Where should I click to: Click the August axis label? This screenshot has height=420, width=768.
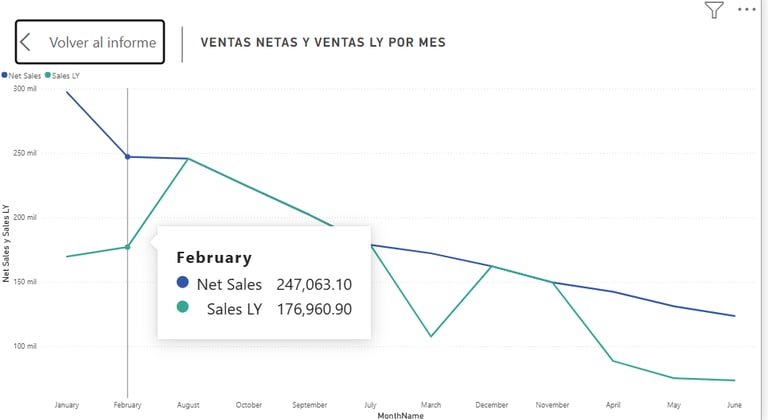click(188, 405)
